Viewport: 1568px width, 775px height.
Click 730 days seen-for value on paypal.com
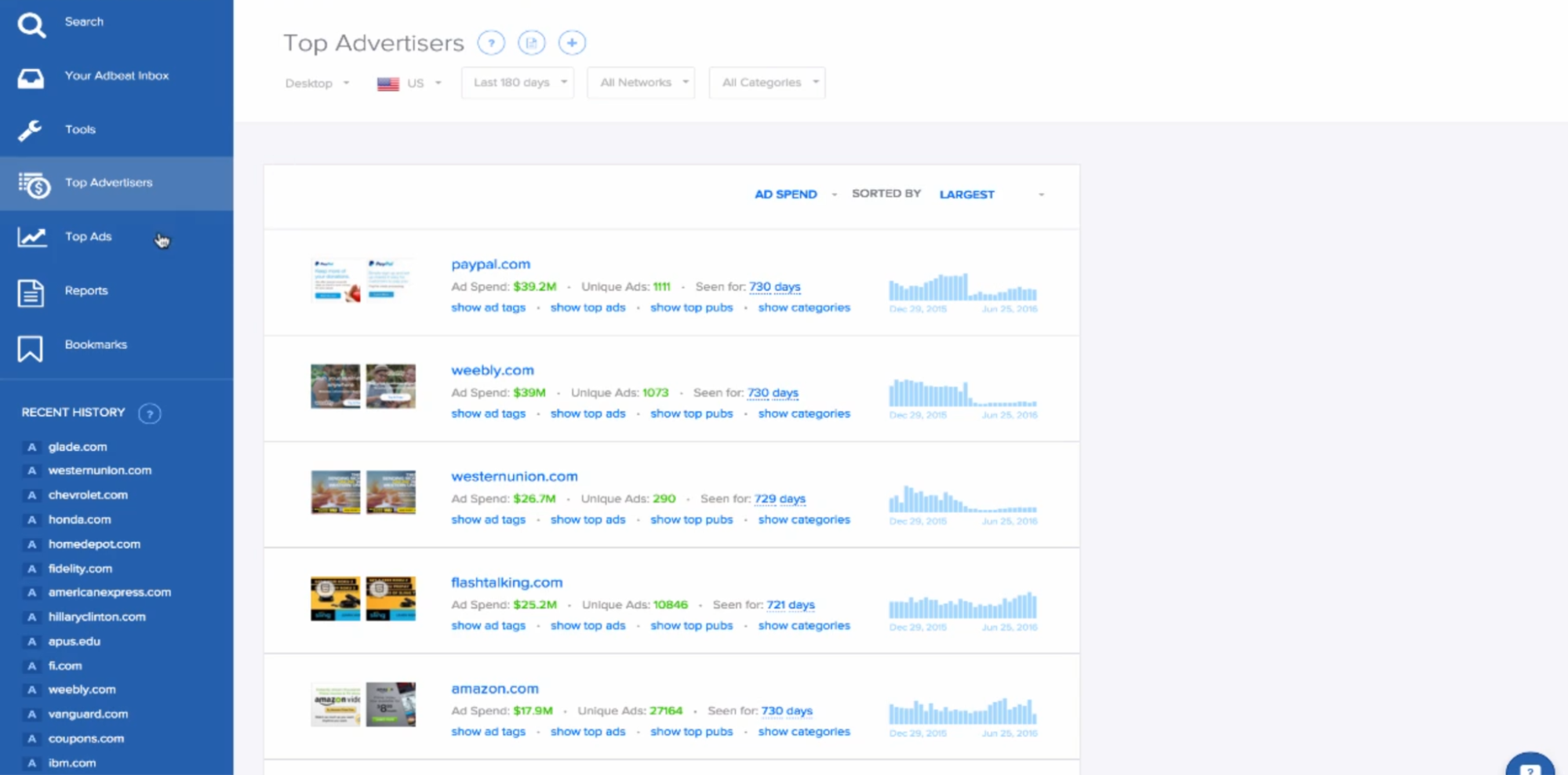pos(774,287)
